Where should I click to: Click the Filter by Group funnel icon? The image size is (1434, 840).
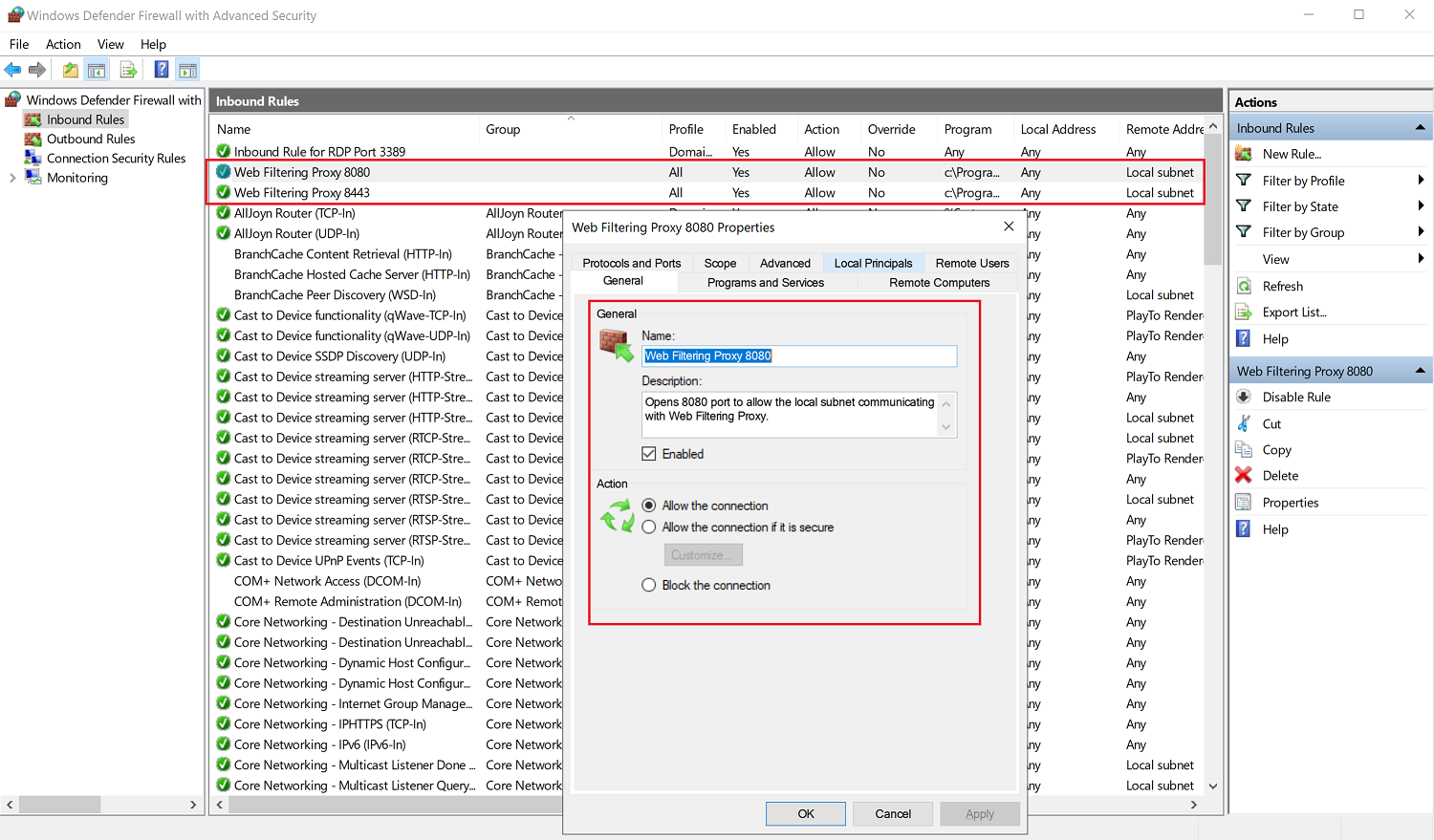pos(1244,231)
